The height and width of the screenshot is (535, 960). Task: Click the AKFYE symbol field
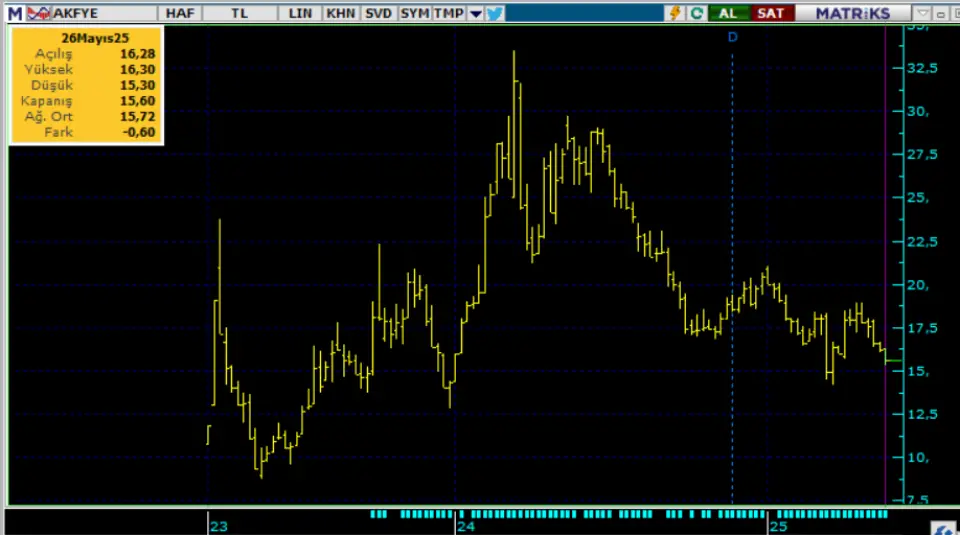point(104,13)
